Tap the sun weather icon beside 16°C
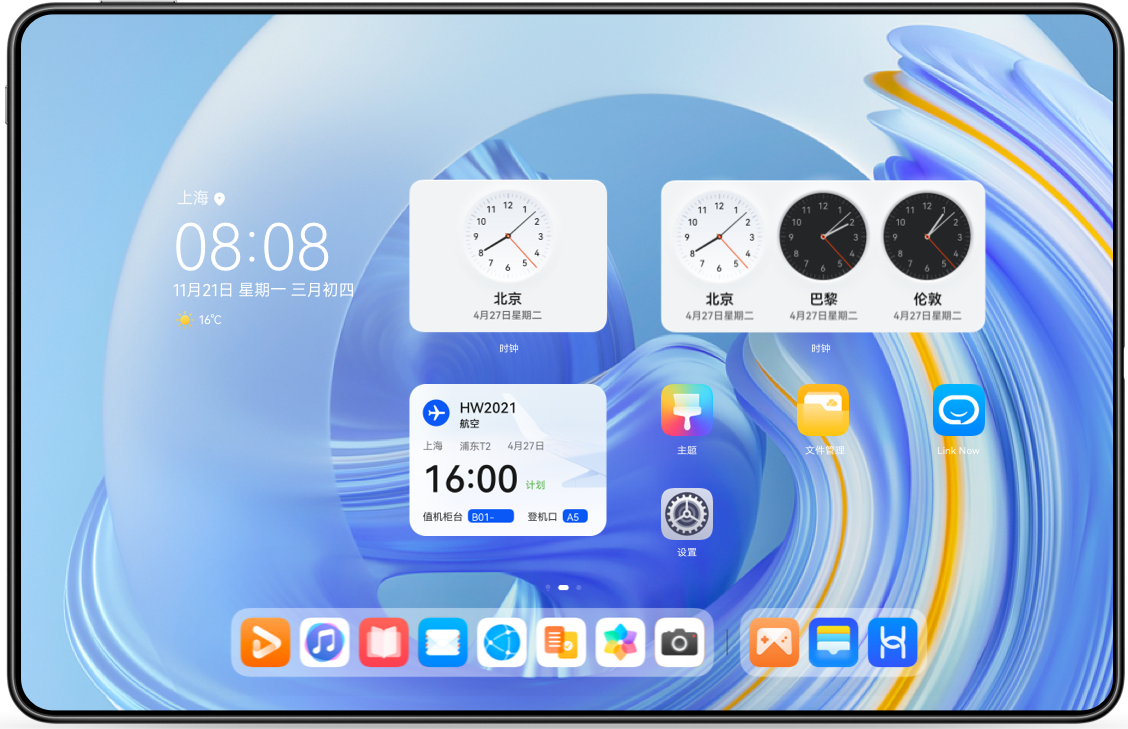Viewport: 1128px width, 729px height. tap(185, 320)
